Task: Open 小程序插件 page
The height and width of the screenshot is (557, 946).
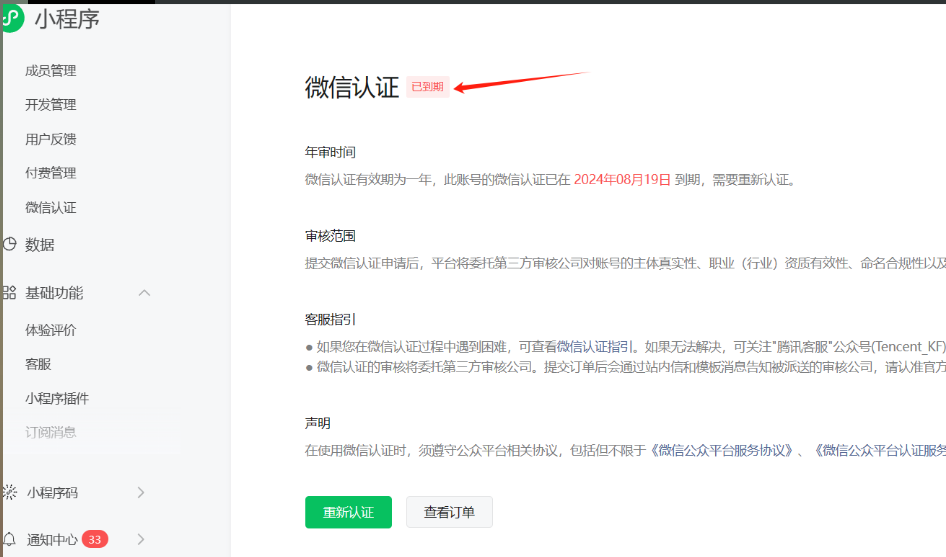Action: click(x=57, y=398)
